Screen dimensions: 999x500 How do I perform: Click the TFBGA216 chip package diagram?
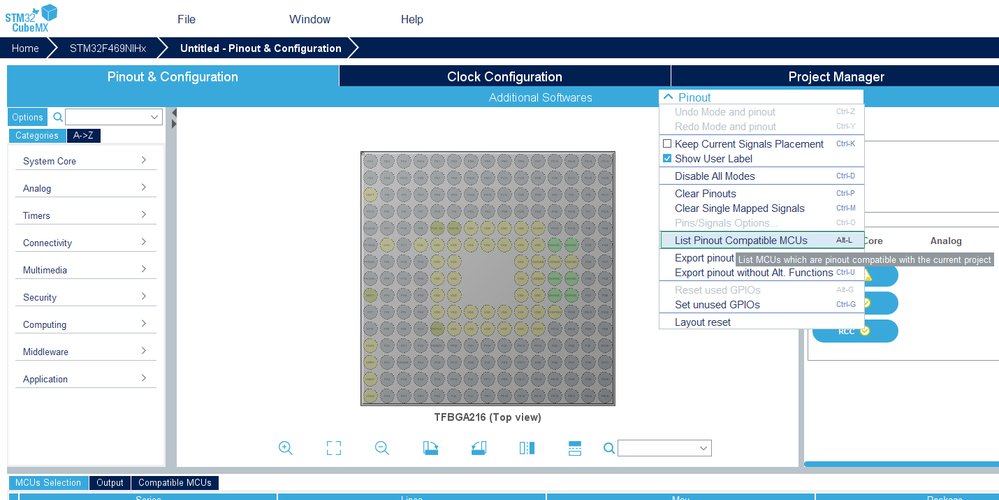tap(487, 278)
